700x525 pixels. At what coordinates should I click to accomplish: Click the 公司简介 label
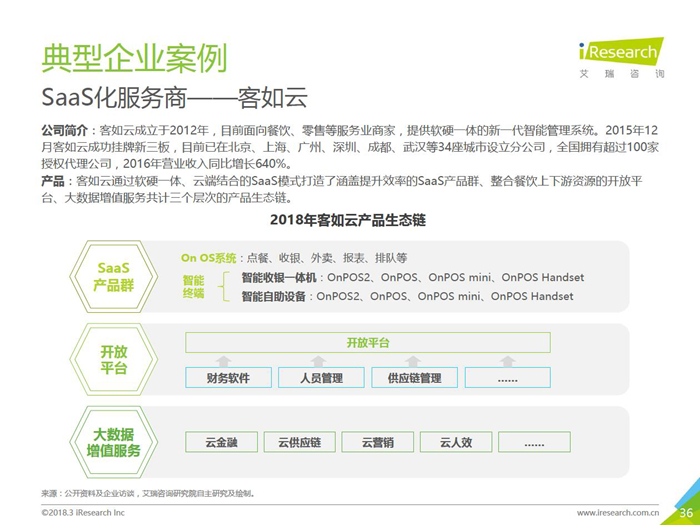pos(65,130)
